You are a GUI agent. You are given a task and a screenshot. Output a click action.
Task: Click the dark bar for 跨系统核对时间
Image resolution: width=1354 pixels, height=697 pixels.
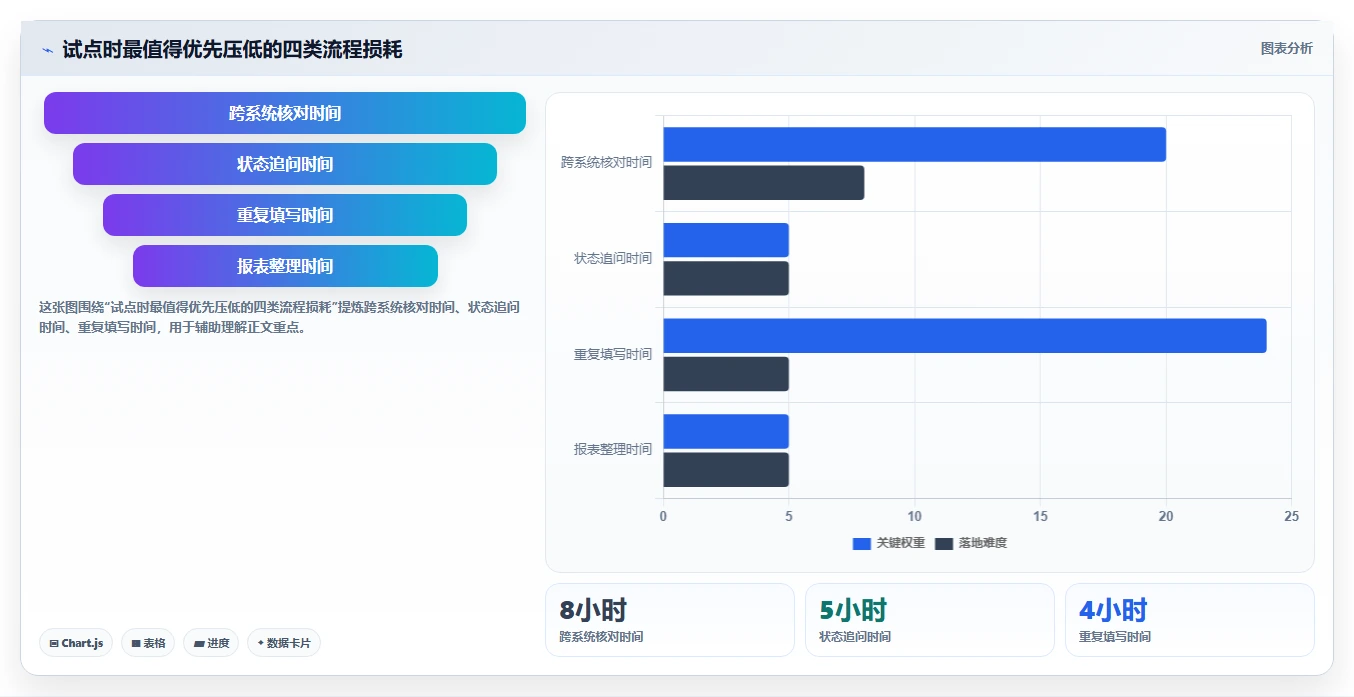763,183
